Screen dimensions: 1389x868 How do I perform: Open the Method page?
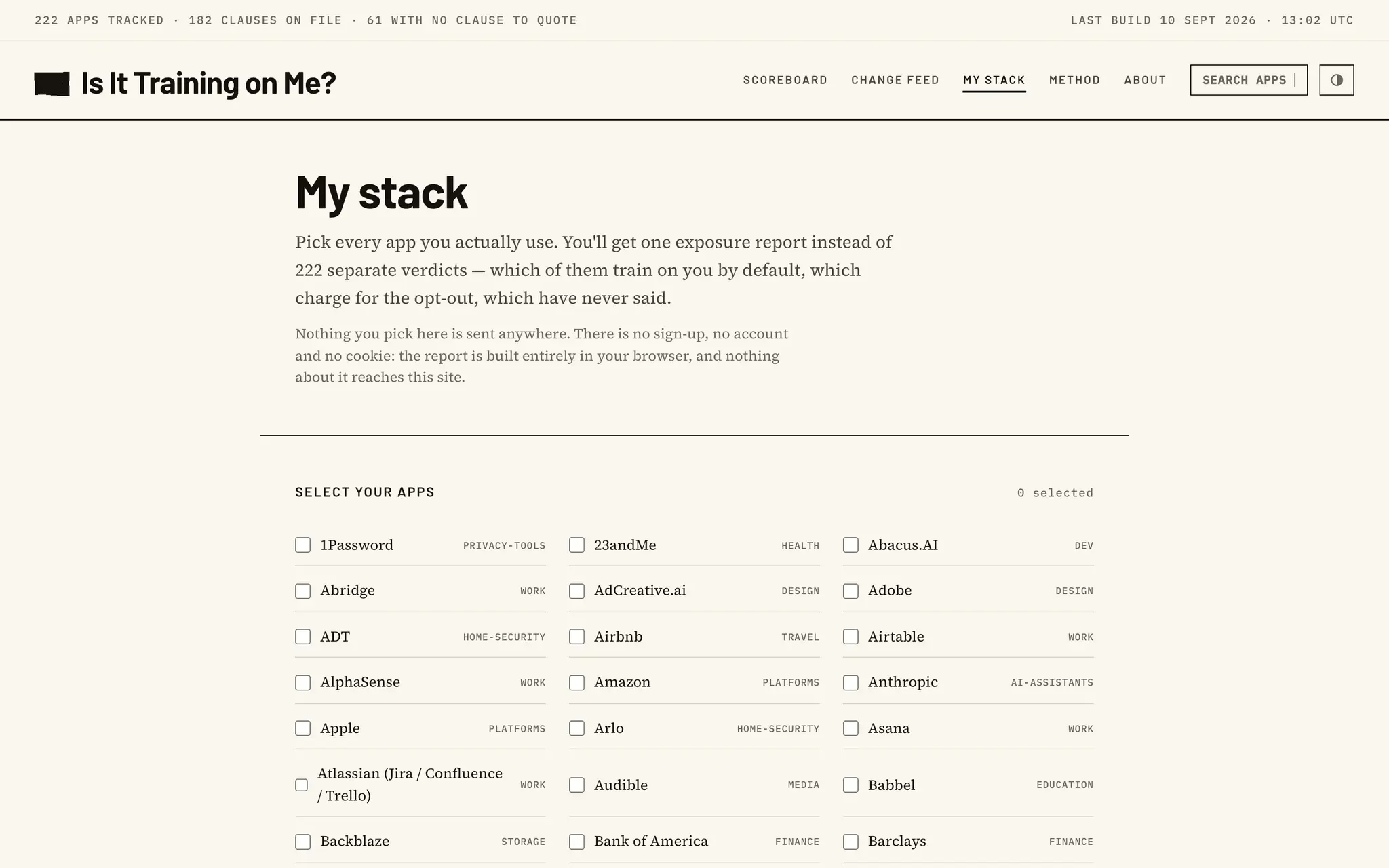[1074, 80]
